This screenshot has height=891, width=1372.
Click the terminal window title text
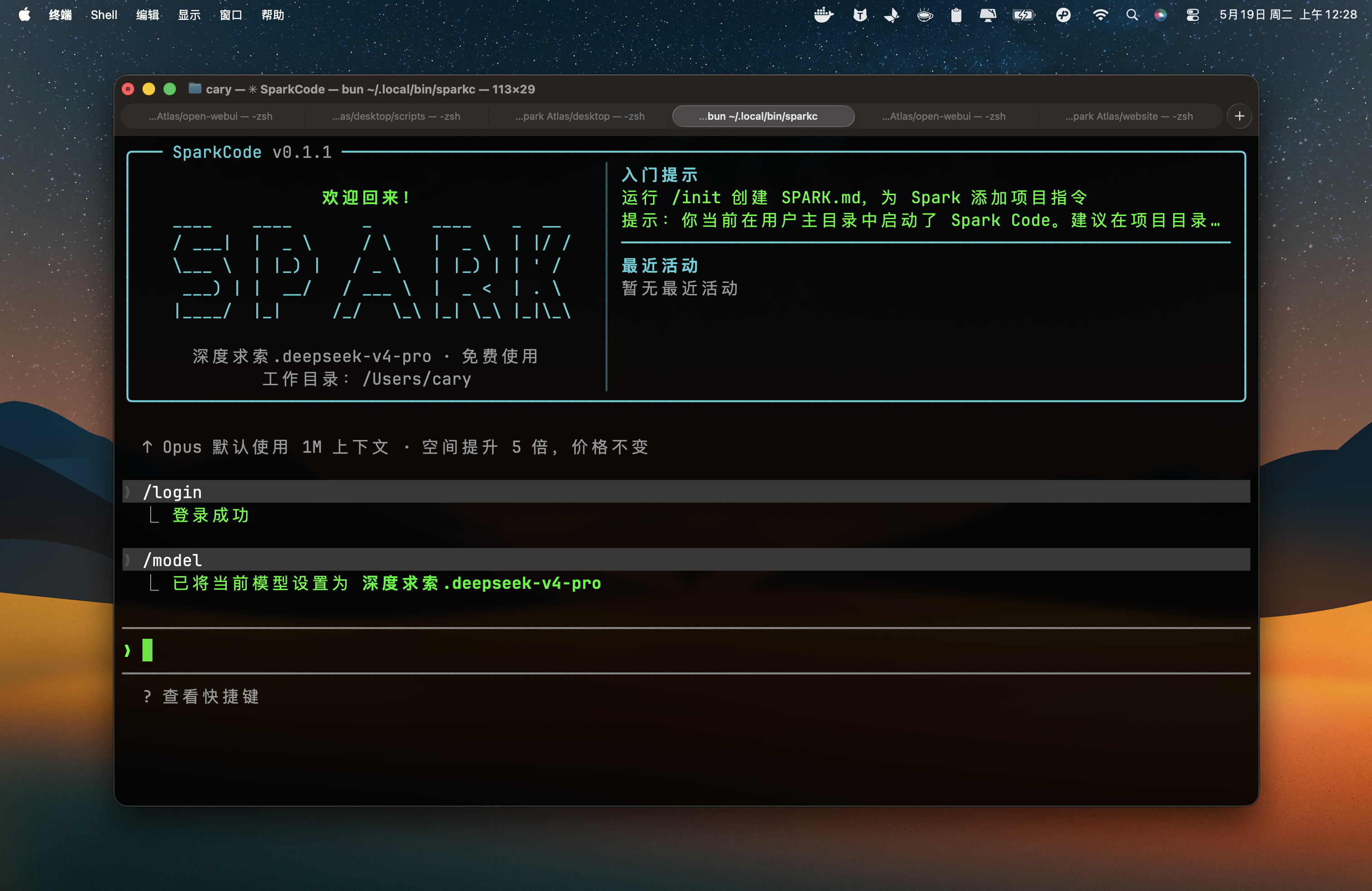pyautogui.click(x=370, y=89)
